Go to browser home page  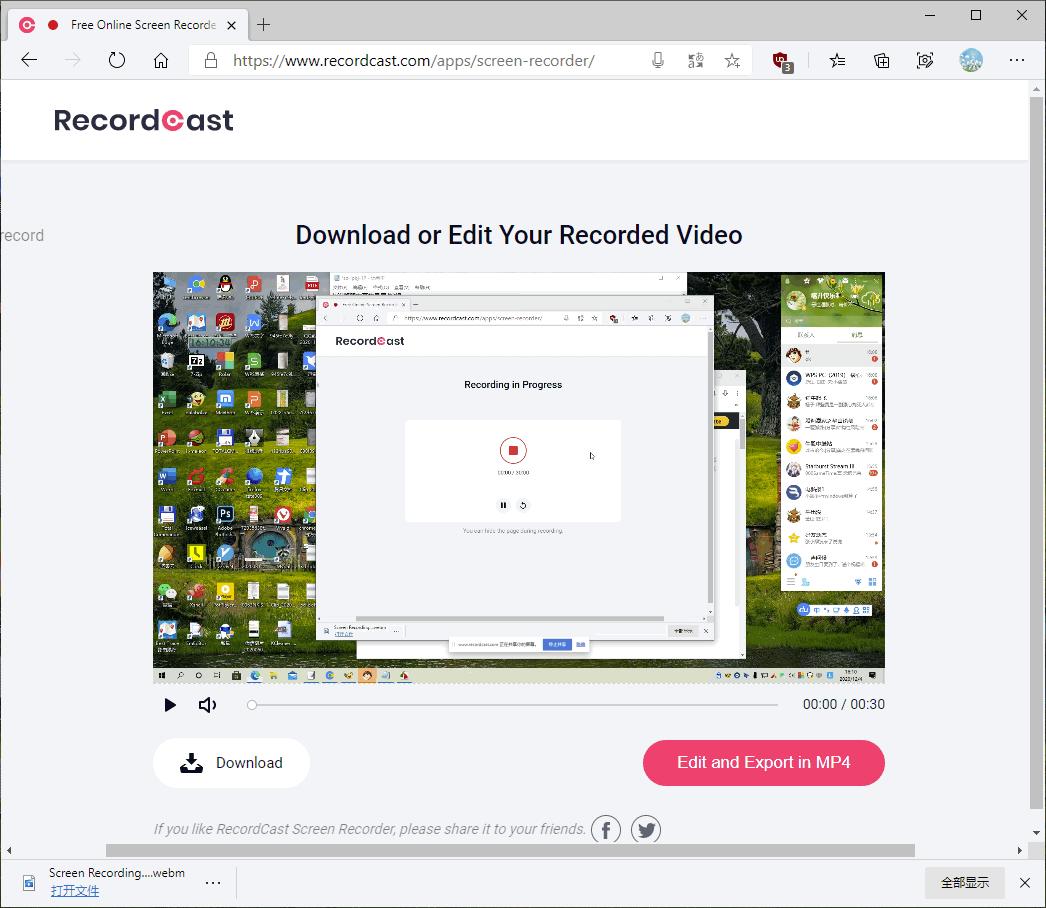[x=161, y=61]
